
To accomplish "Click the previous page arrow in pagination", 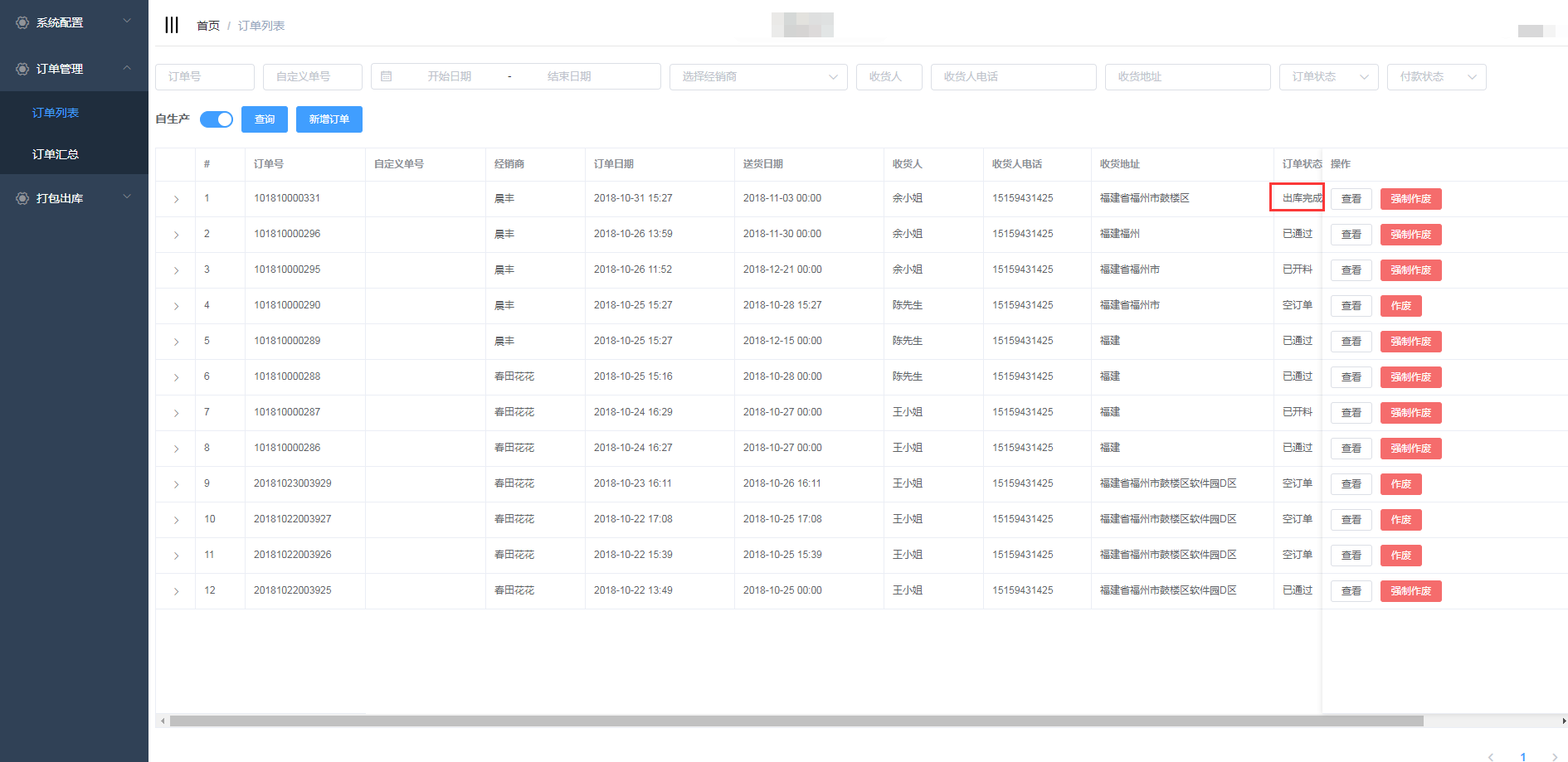I will point(1491,756).
